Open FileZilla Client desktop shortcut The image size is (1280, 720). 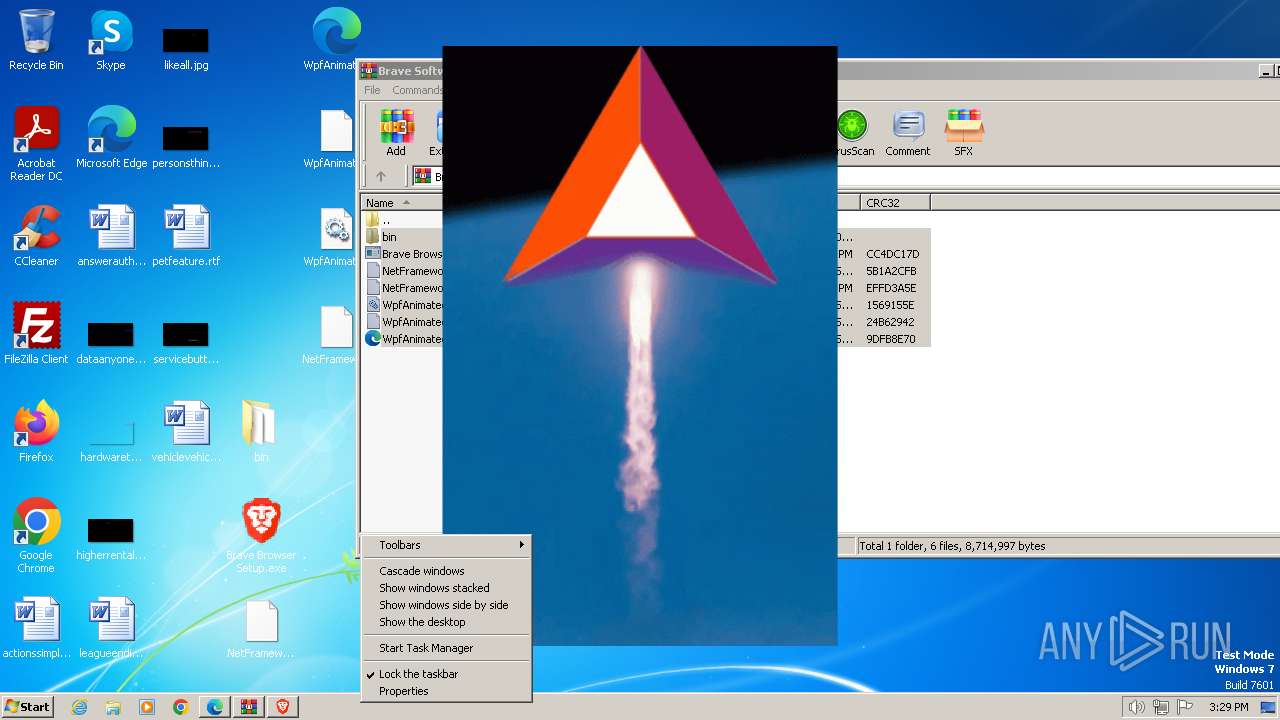coord(36,334)
